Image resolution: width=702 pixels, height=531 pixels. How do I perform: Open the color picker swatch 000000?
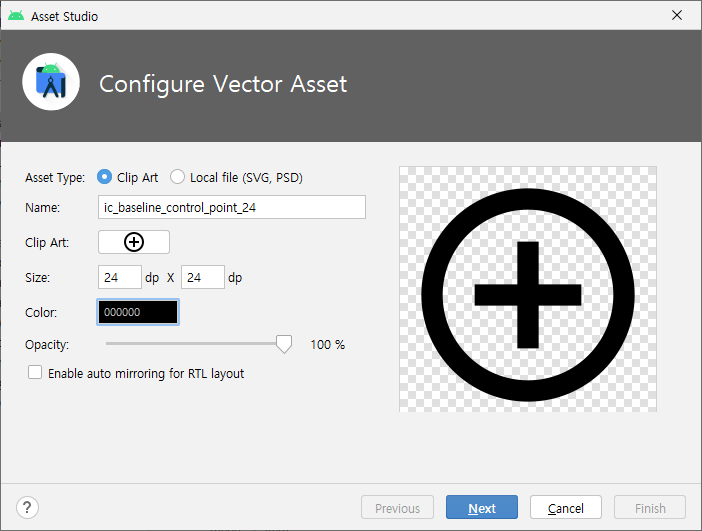pyautogui.click(x=138, y=312)
